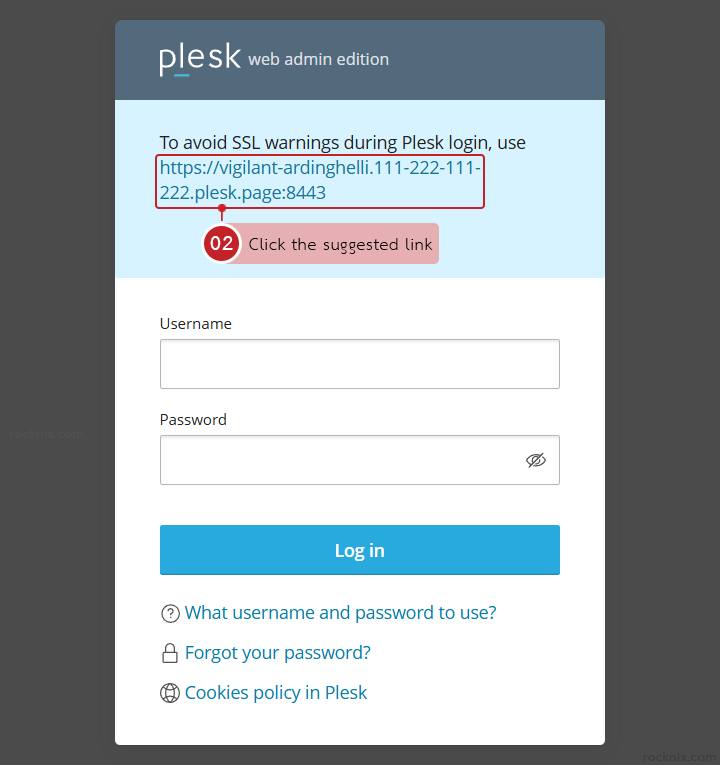Click the "To avoid SSL warnings" notice text

[342, 143]
